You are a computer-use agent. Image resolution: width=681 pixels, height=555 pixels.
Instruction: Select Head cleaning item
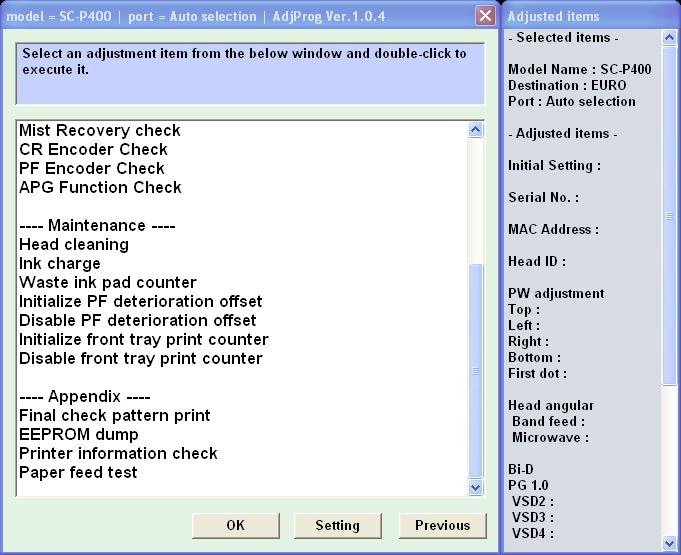tap(74, 244)
